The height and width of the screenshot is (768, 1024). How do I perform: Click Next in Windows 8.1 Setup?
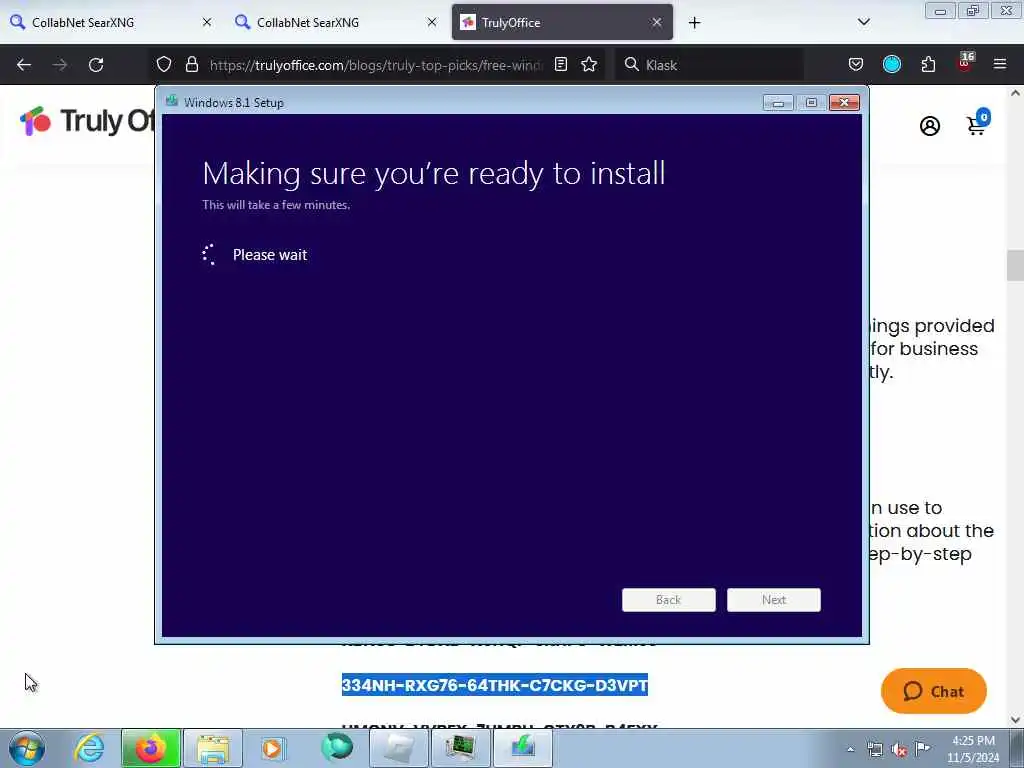click(774, 600)
